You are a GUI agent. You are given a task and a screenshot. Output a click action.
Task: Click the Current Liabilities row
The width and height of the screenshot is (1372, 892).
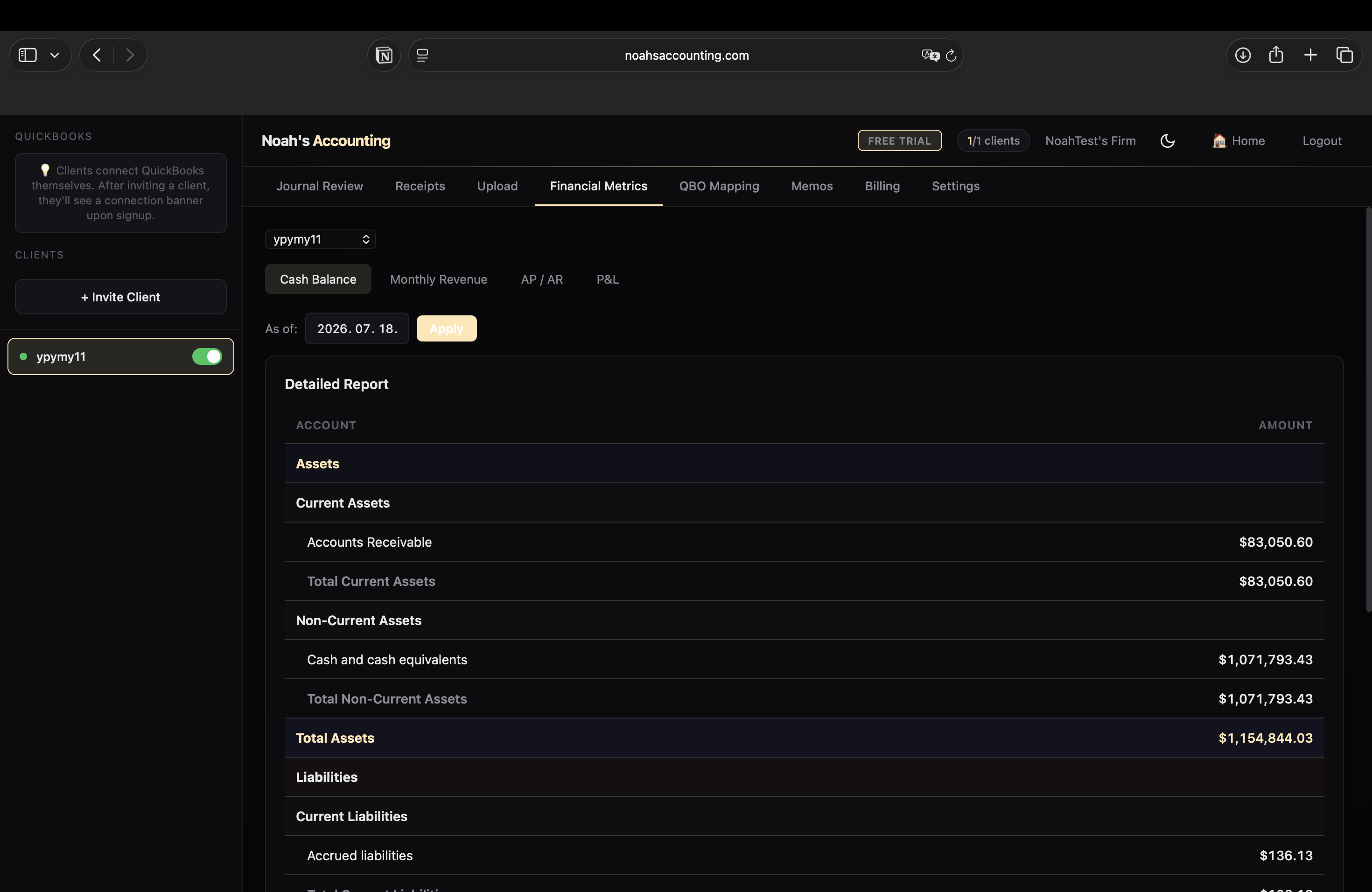point(804,816)
